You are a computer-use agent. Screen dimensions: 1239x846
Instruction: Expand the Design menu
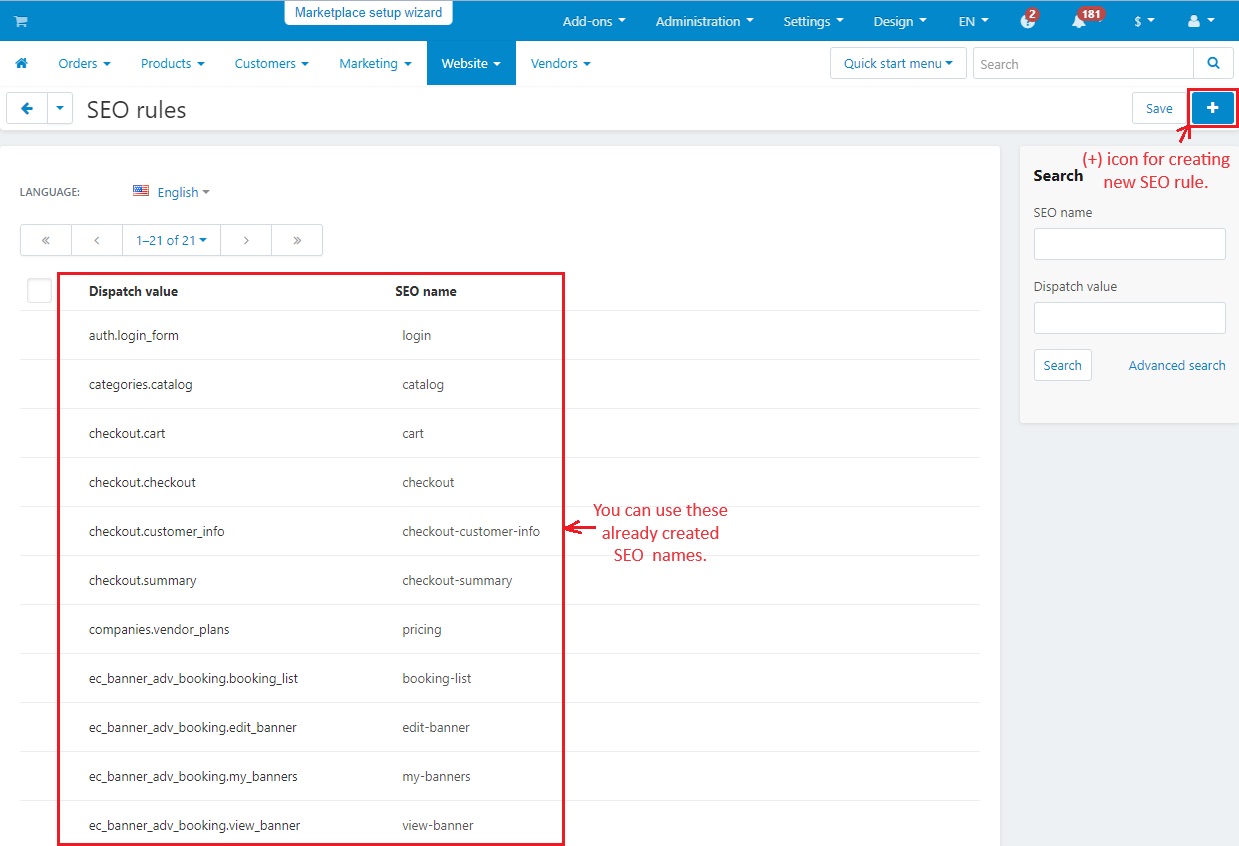click(x=900, y=21)
